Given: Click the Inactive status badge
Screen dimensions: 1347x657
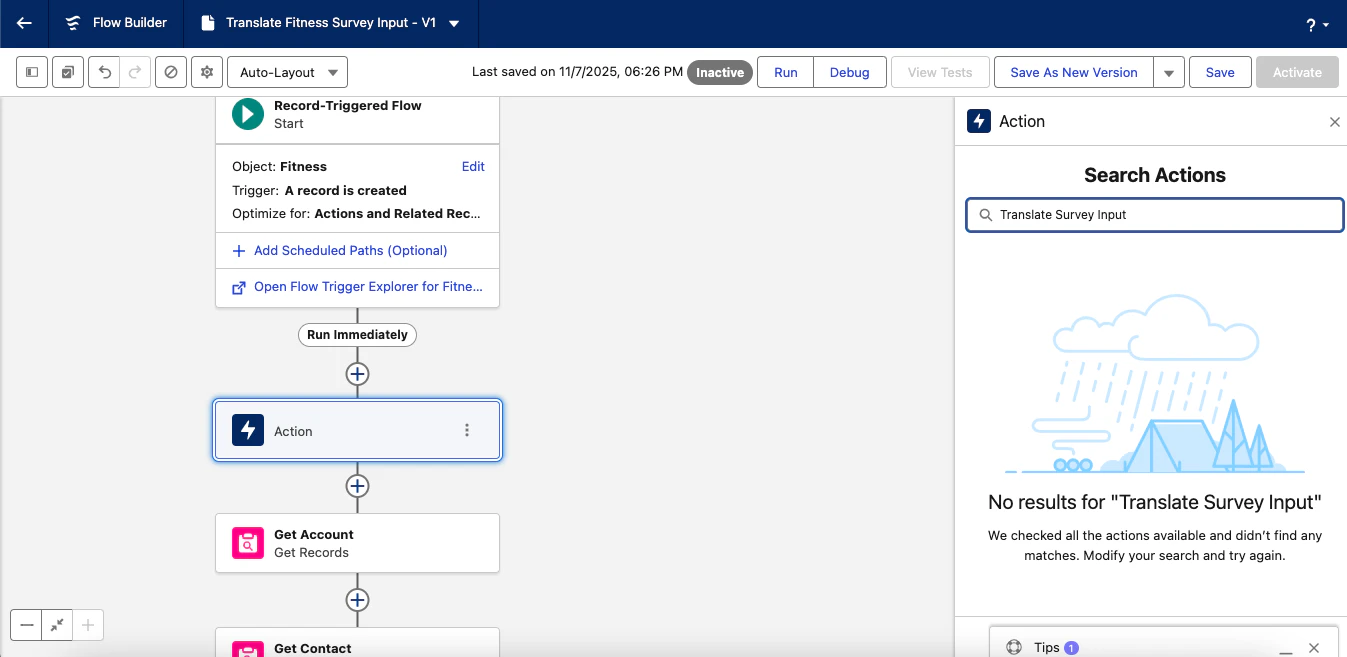Looking at the screenshot, I should (x=720, y=72).
